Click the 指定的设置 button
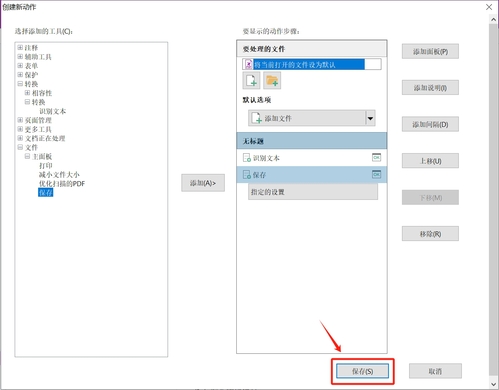499x390 pixels. click(x=313, y=192)
